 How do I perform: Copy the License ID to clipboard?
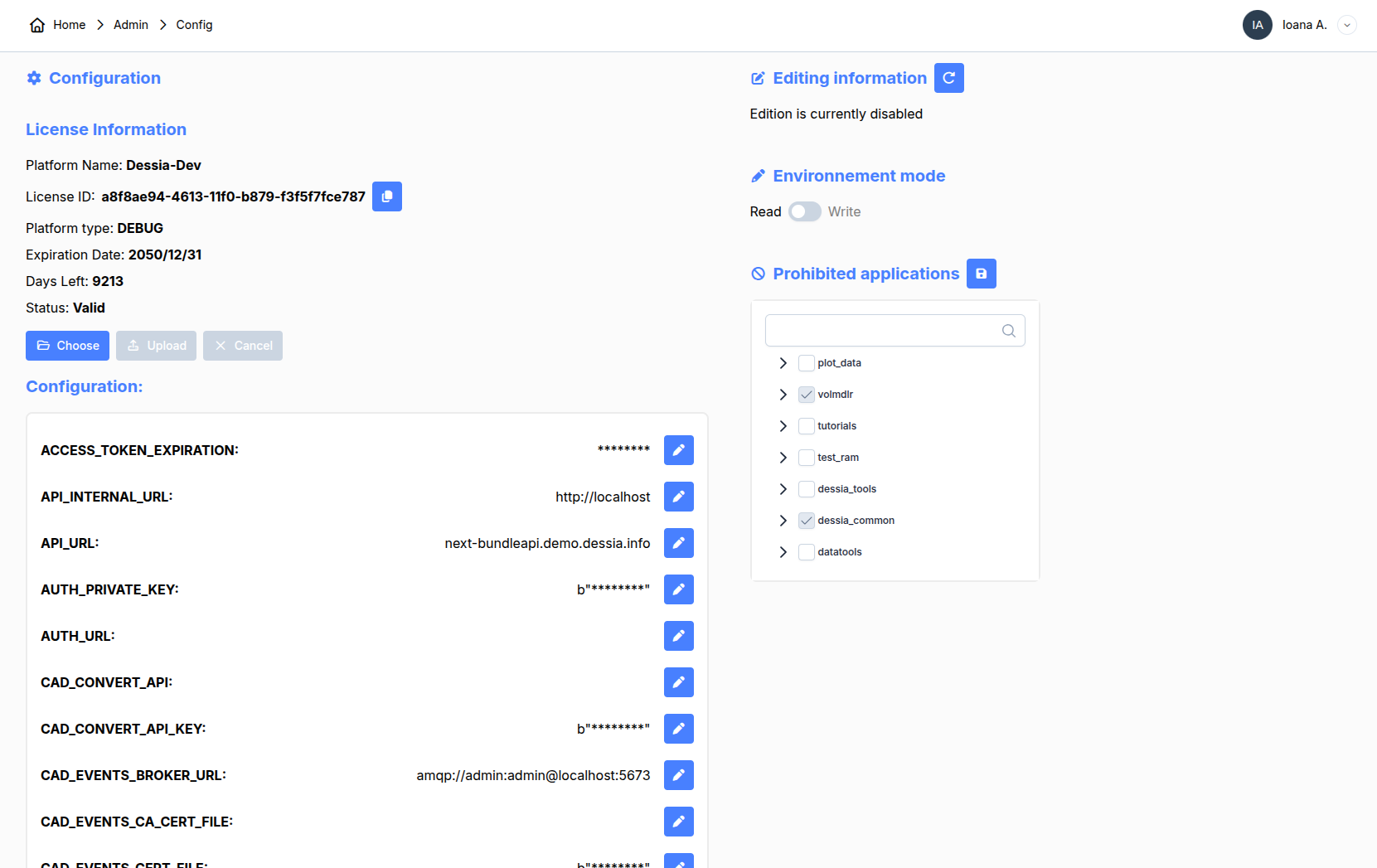tap(386, 196)
